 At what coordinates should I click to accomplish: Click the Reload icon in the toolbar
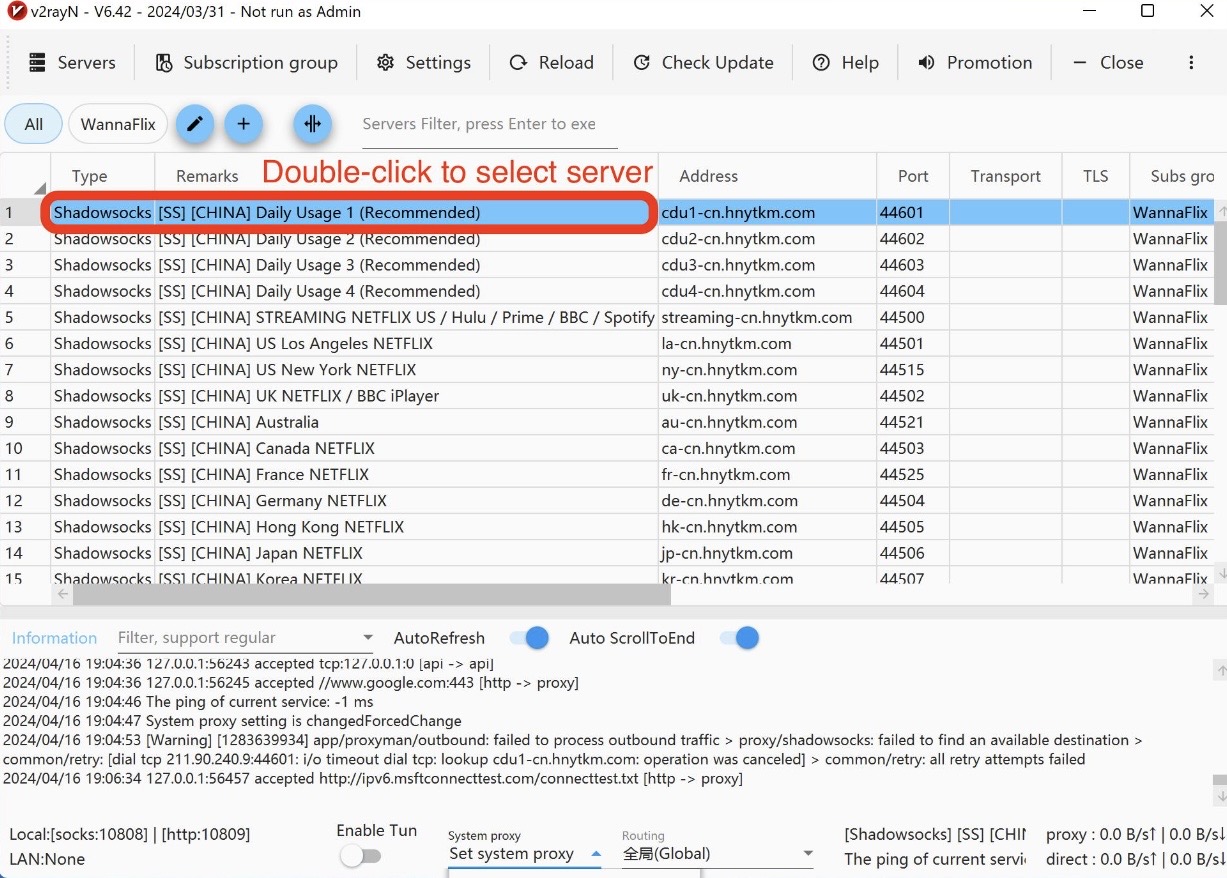click(x=518, y=62)
